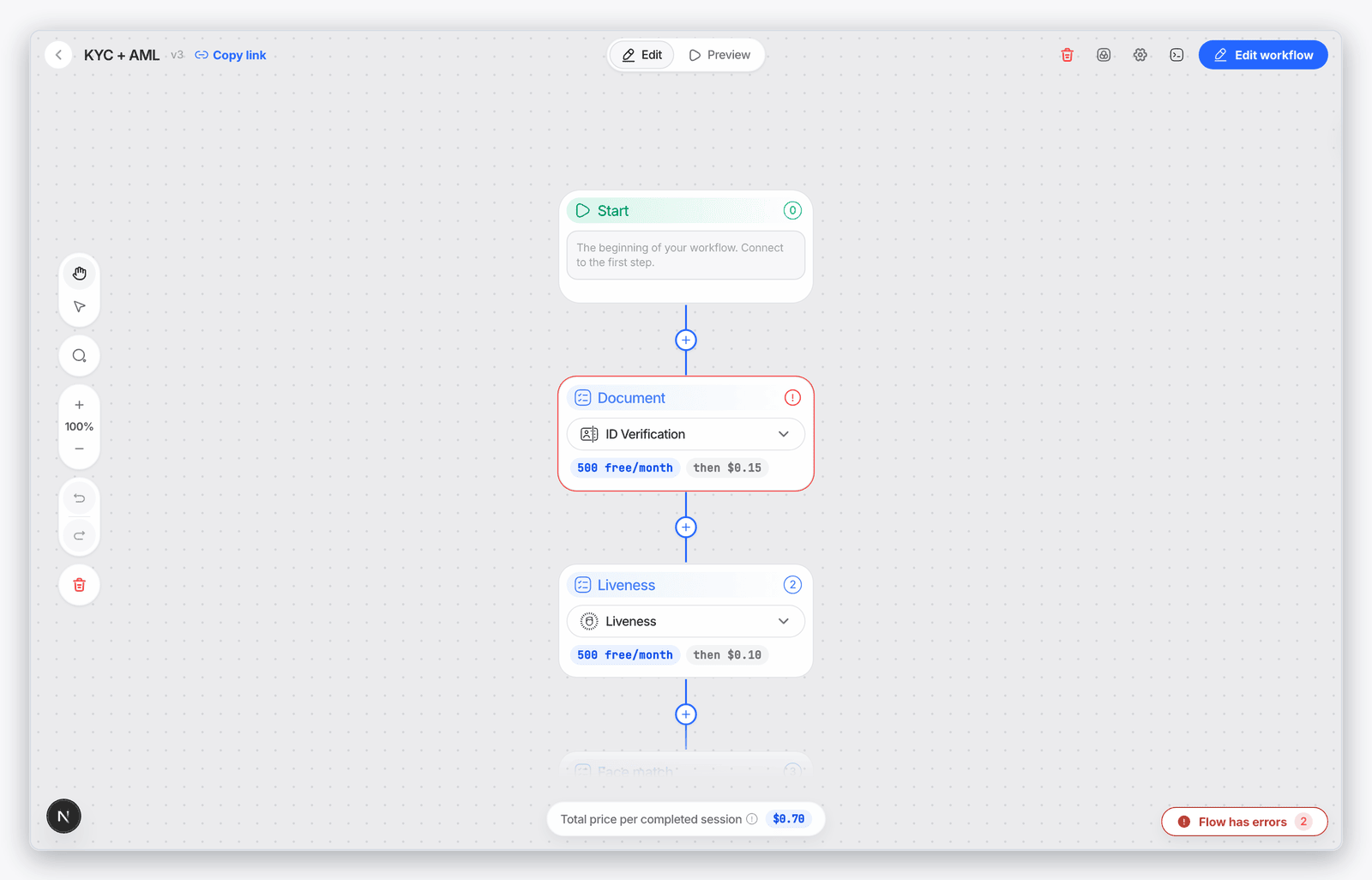1372x880 pixels.
Task: Switch to Edit mode tab
Action: (x=642, y=55)
